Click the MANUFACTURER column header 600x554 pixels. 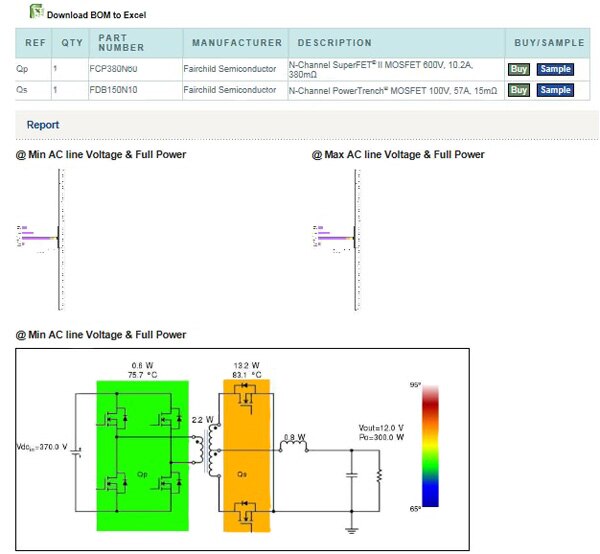click(x=236, y=43)
